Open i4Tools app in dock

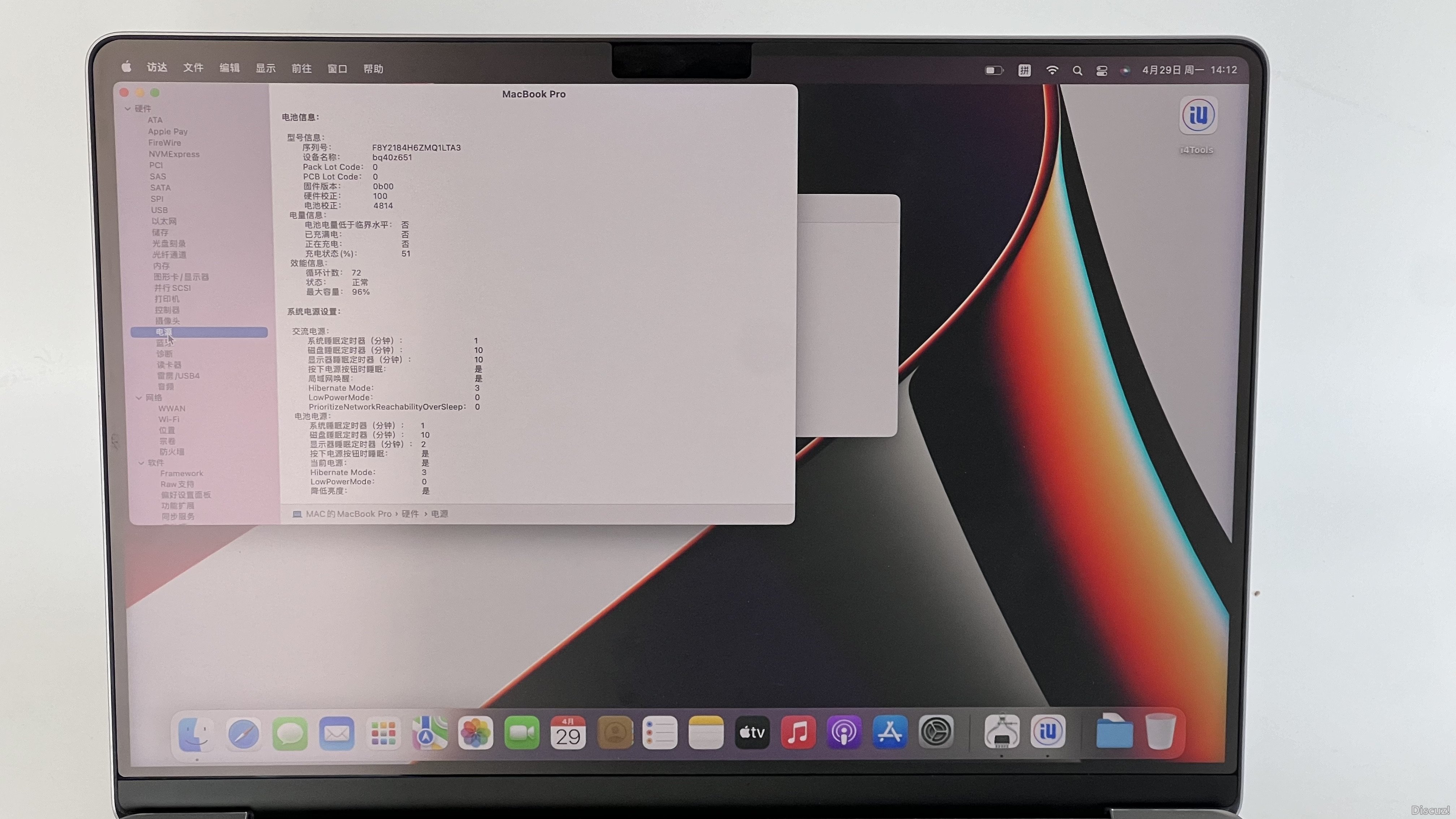point(1048,732)
